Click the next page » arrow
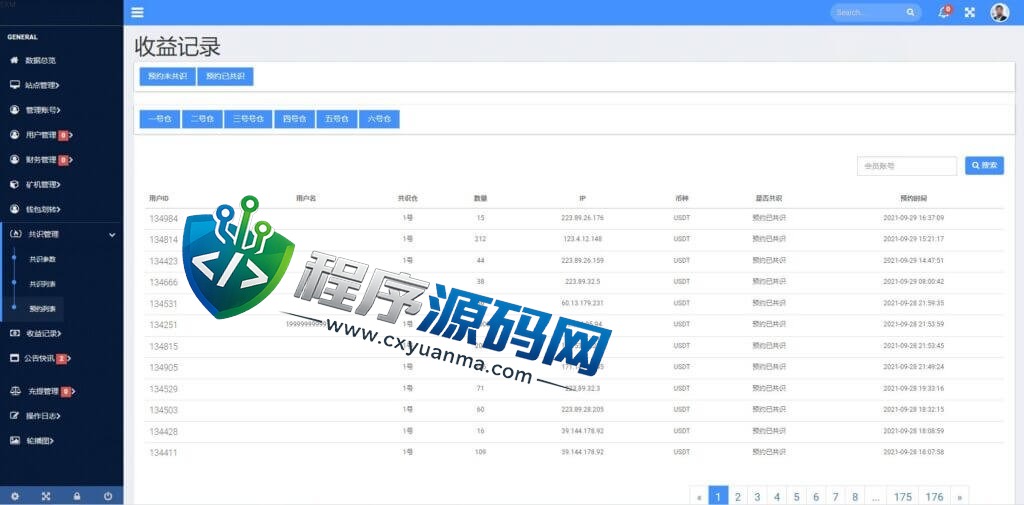Image resolution: width=1024 pixels, height=505 pixels. [959, 497]
